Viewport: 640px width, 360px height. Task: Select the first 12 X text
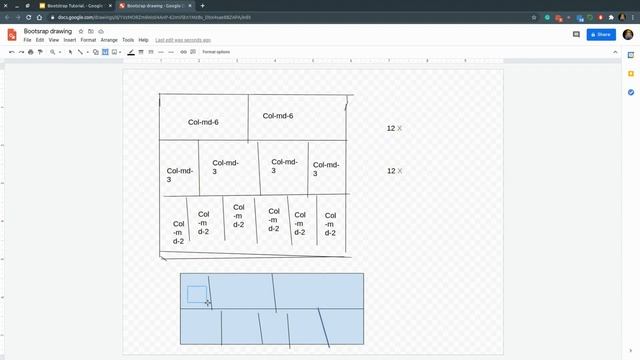coord(394,128)
